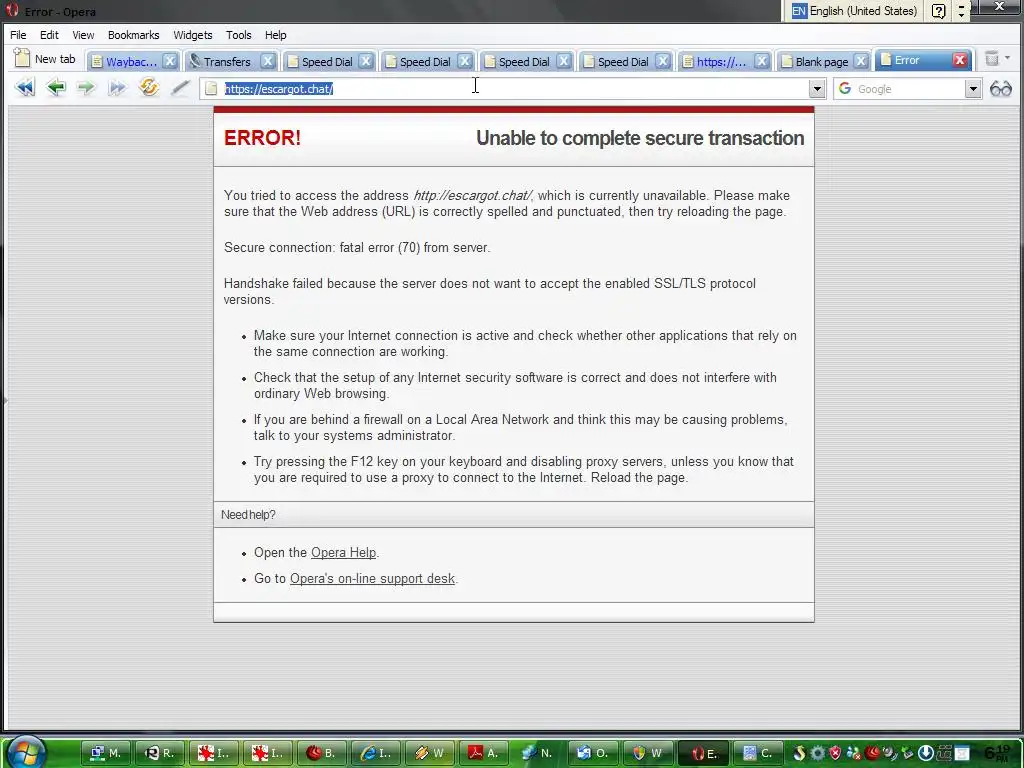Close the https:// tab
1024x768 pixels.
[761, 61]
